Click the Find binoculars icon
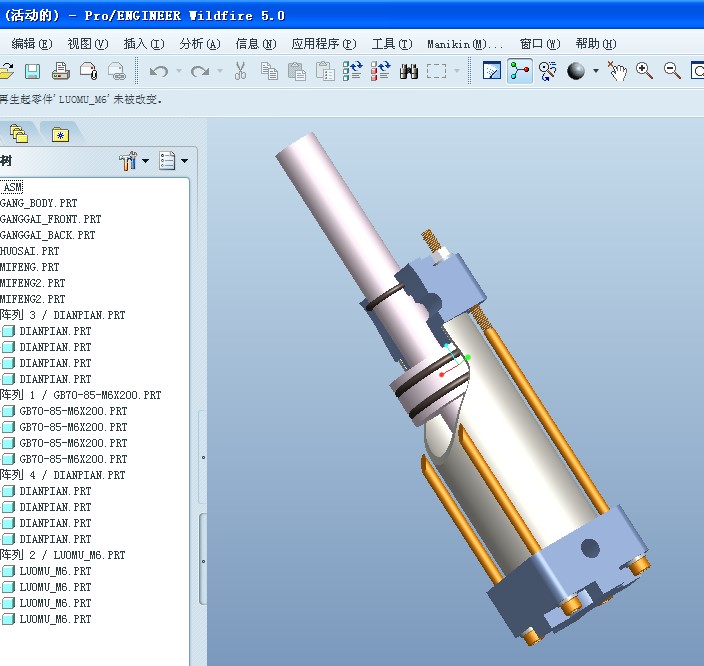This screenshot has height=666, width=704. (409, 71)
